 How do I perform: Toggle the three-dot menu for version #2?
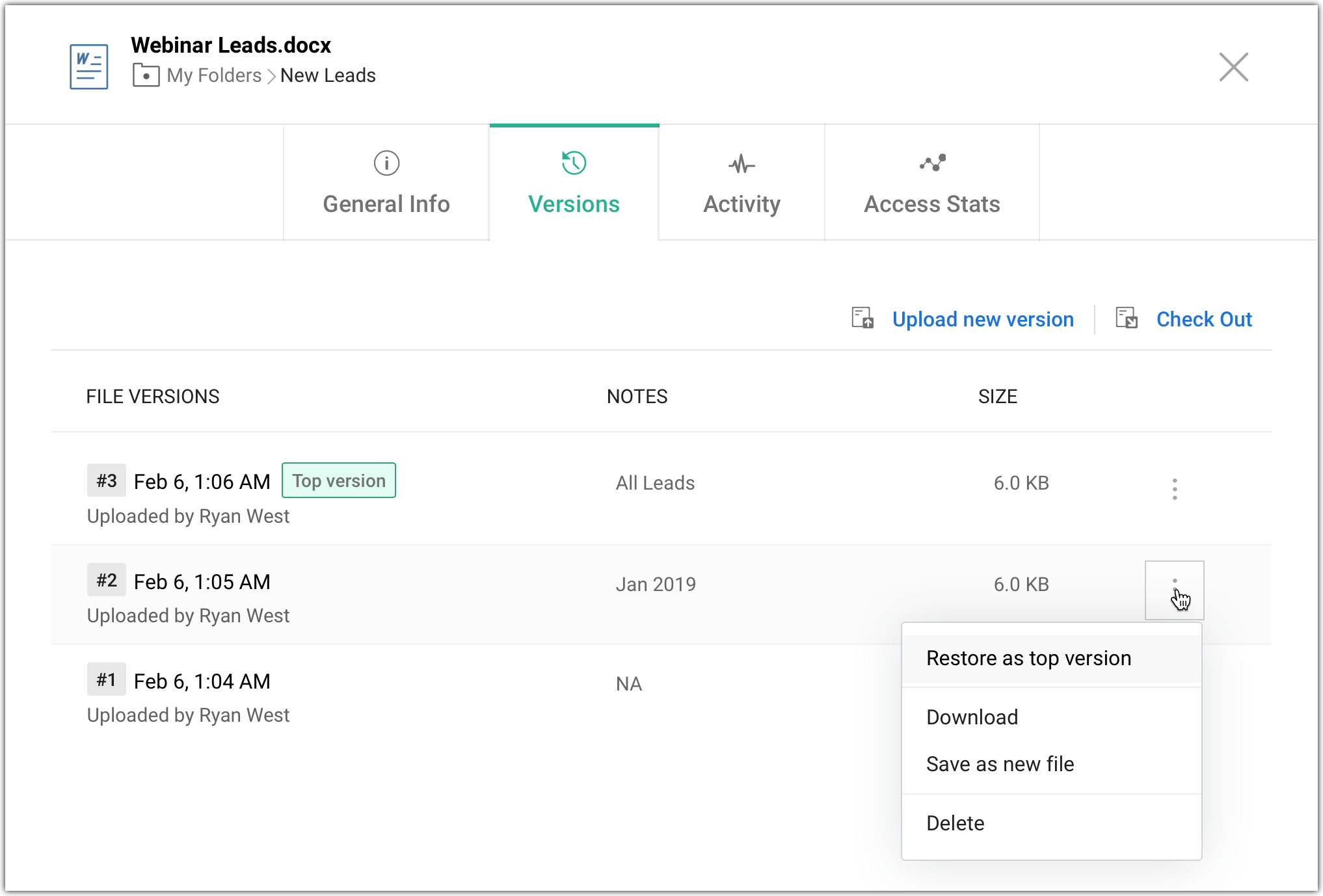click(x=1174, y=590)
